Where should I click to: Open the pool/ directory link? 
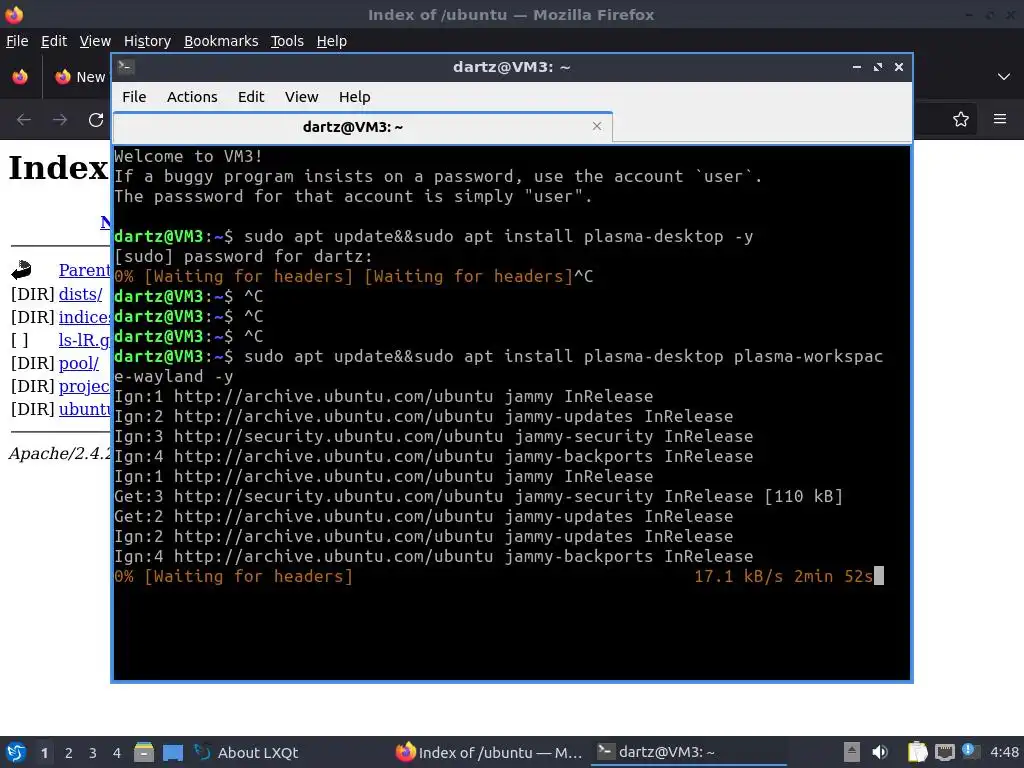(x=78, y=363)
